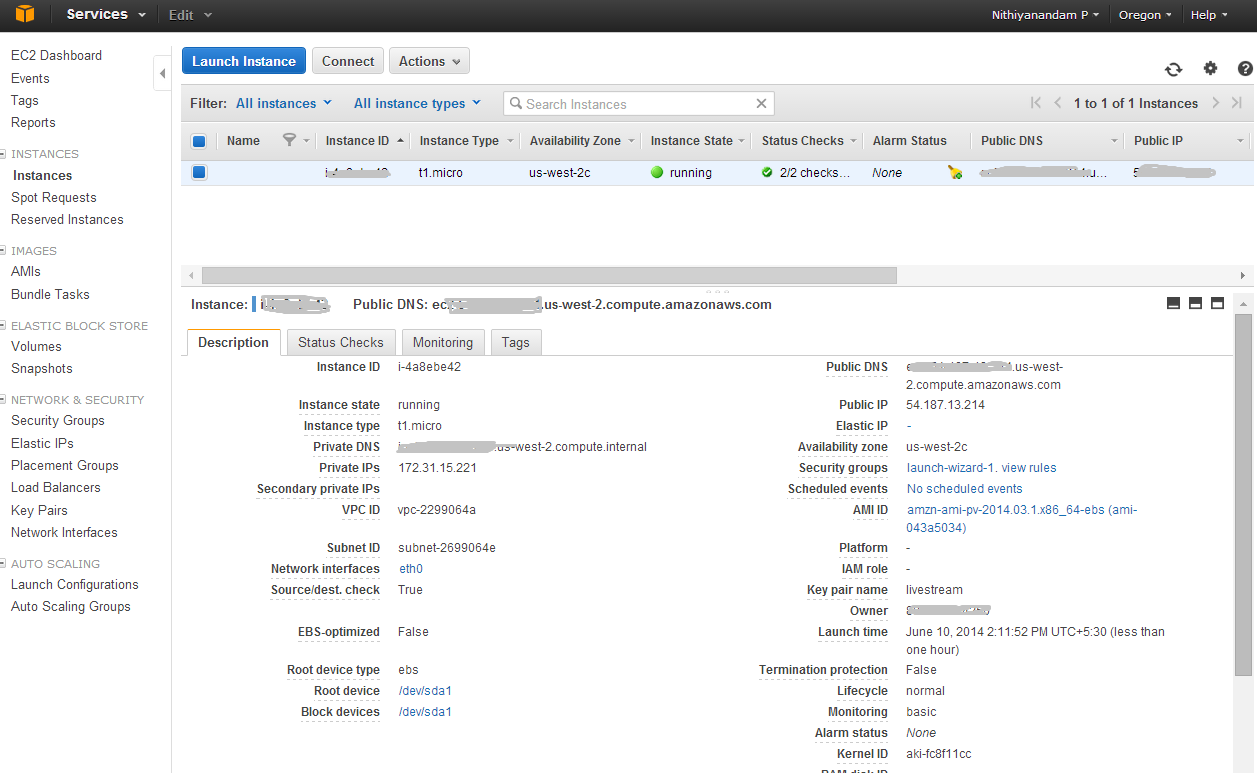
Task: Click the green check status icon
Action: [x=767, y=172]
